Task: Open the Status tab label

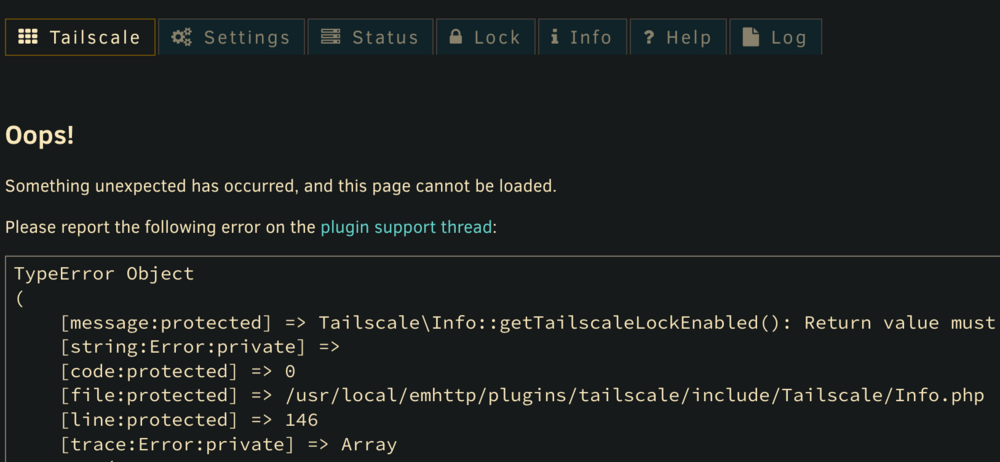Action: pos(385,38)
